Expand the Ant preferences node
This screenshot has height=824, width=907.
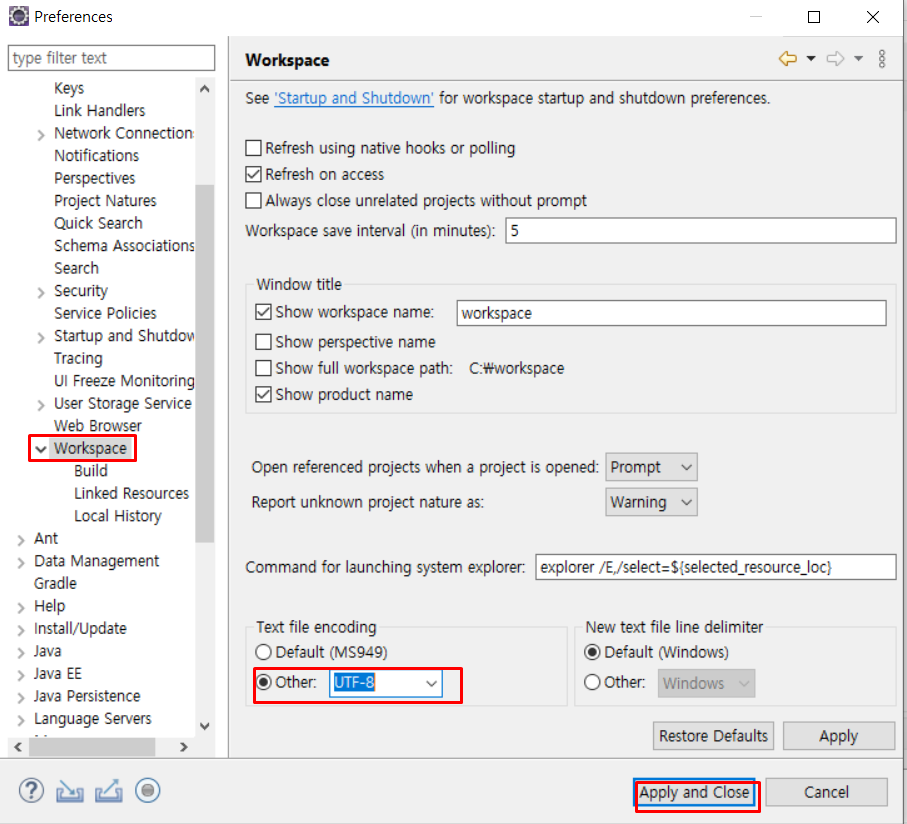pyautogui.click(x=21, y=540)
